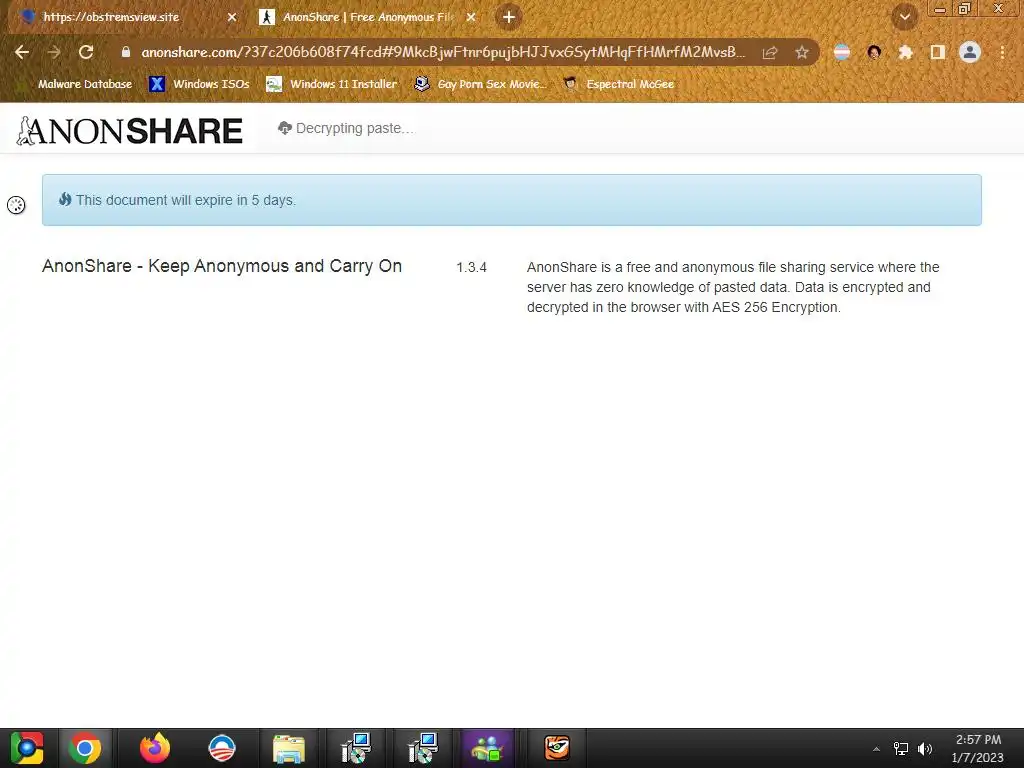Open a new browser tab

coord(509,17)
